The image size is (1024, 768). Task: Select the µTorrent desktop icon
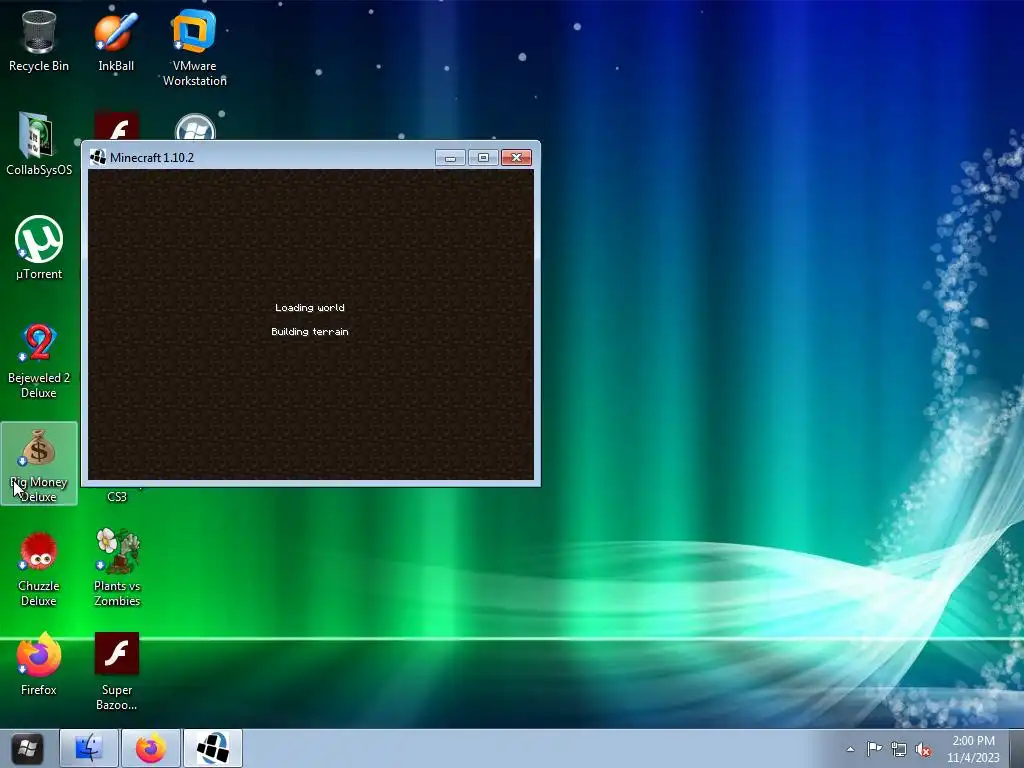[39, 248]
